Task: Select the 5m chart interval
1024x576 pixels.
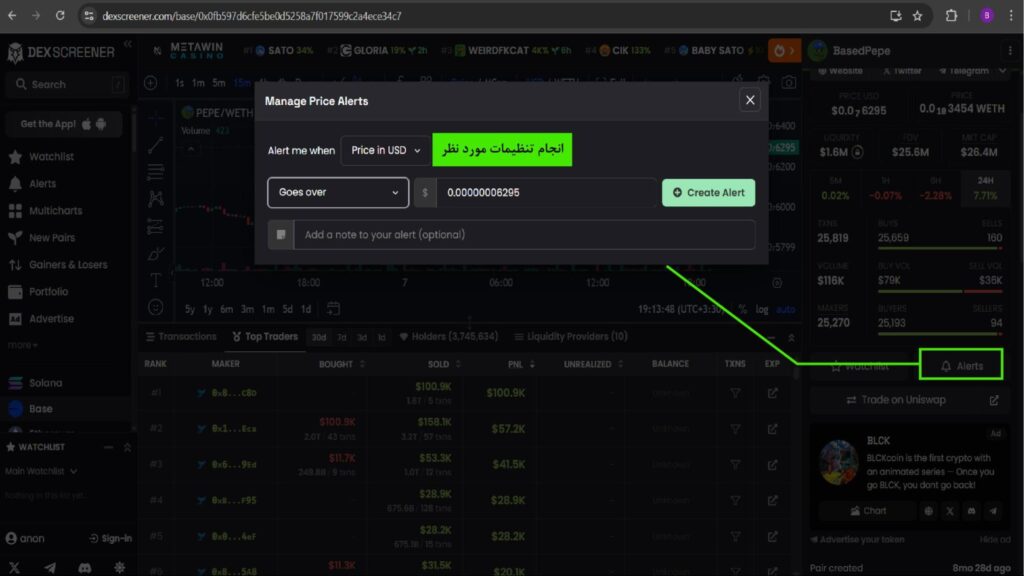Action: coord(219,83)
